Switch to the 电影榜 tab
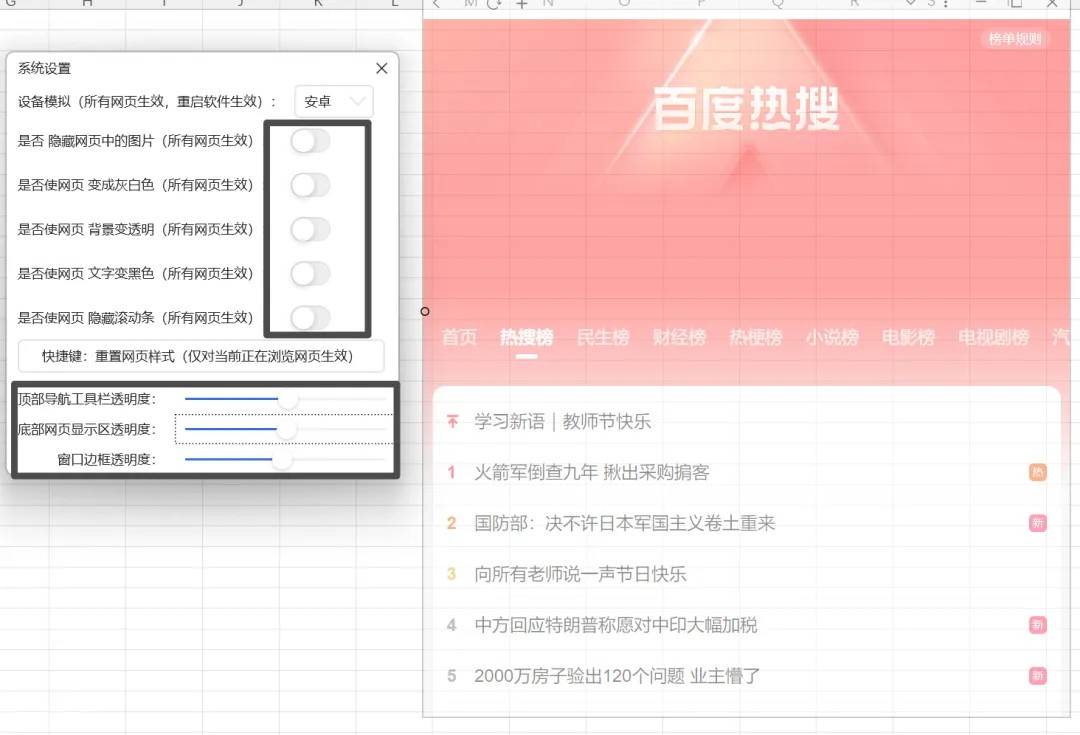 tap(908, 337)
